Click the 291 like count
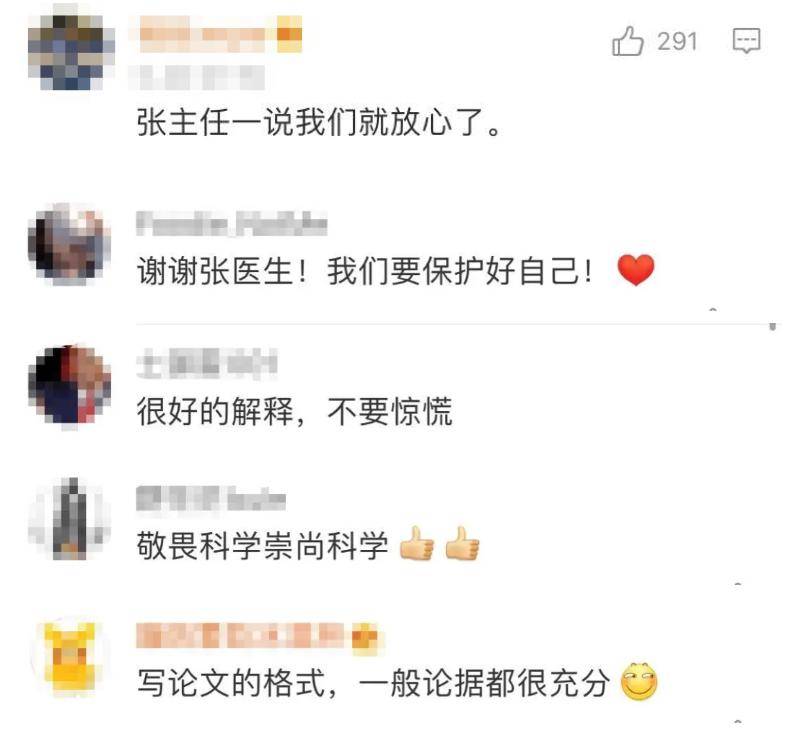This screenshot has width=786, height=731. coord(677,41)
